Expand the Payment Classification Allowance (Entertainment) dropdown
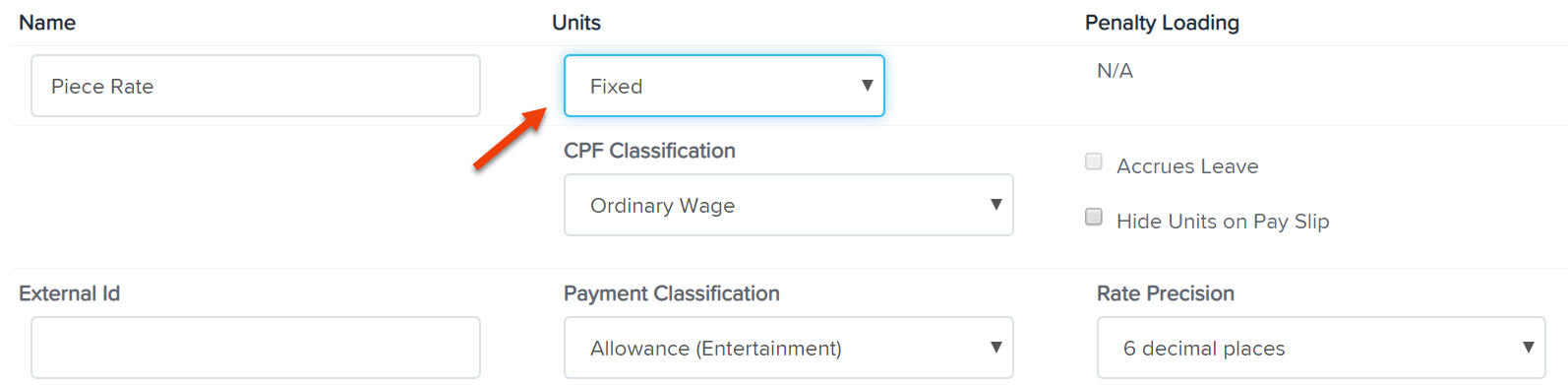This screenshot has height=385, width=1568. [x=788, y=348]
